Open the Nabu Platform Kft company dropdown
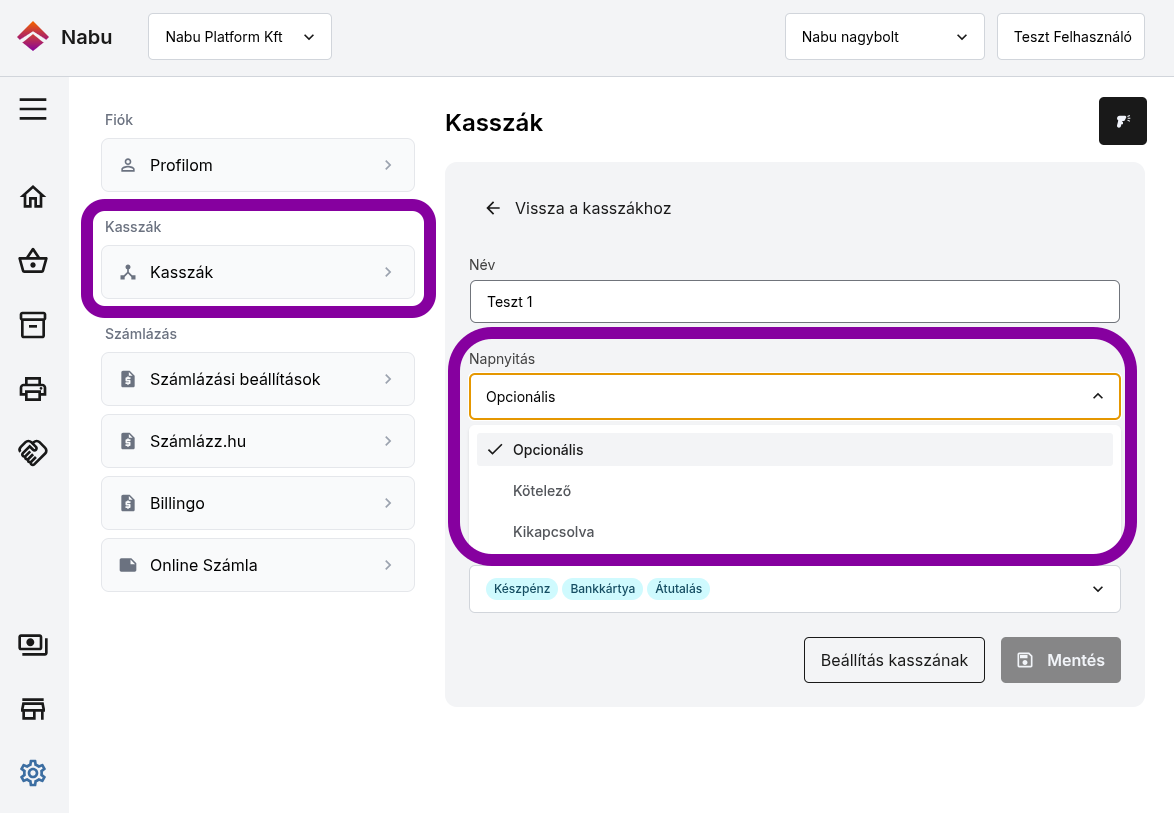Image resolution: width=1174 pixels, height=813 pixels. coord(240,37)
